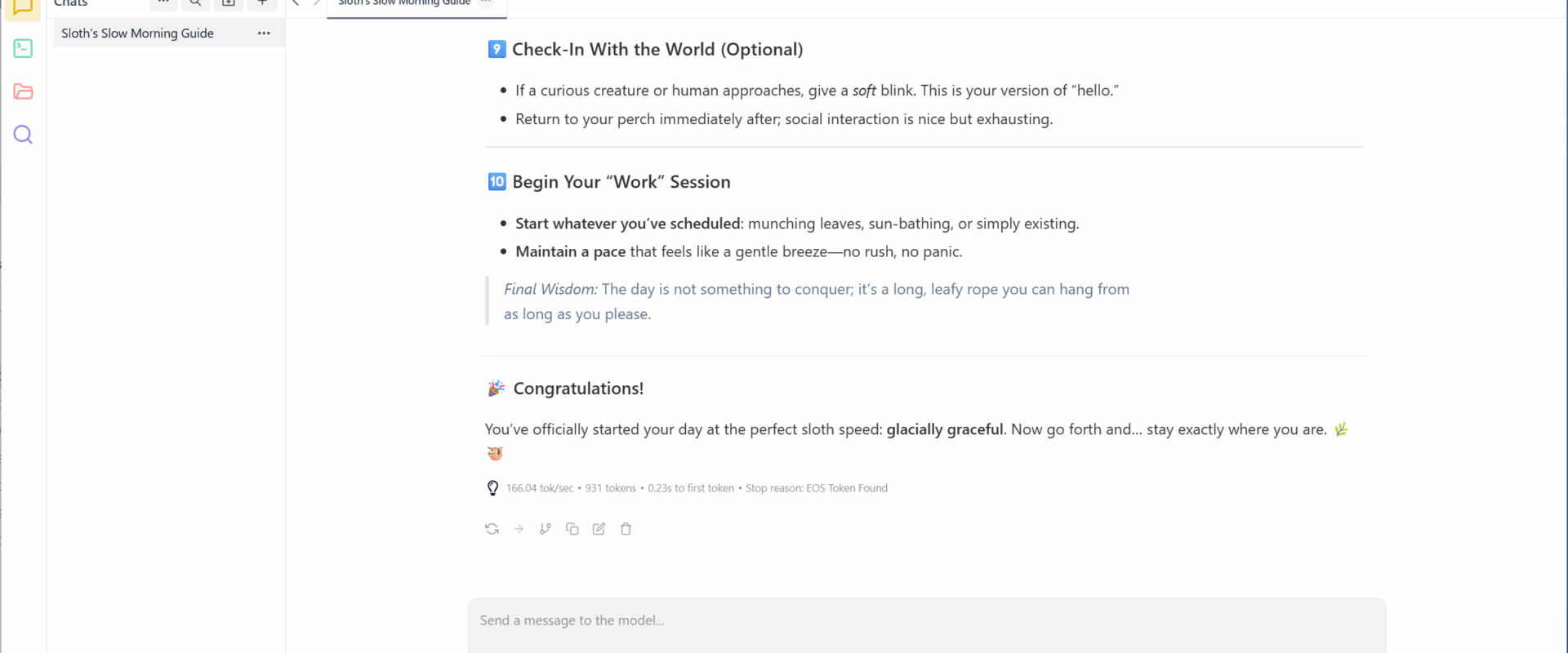Delete the assistant message

(x=626, y=529)
